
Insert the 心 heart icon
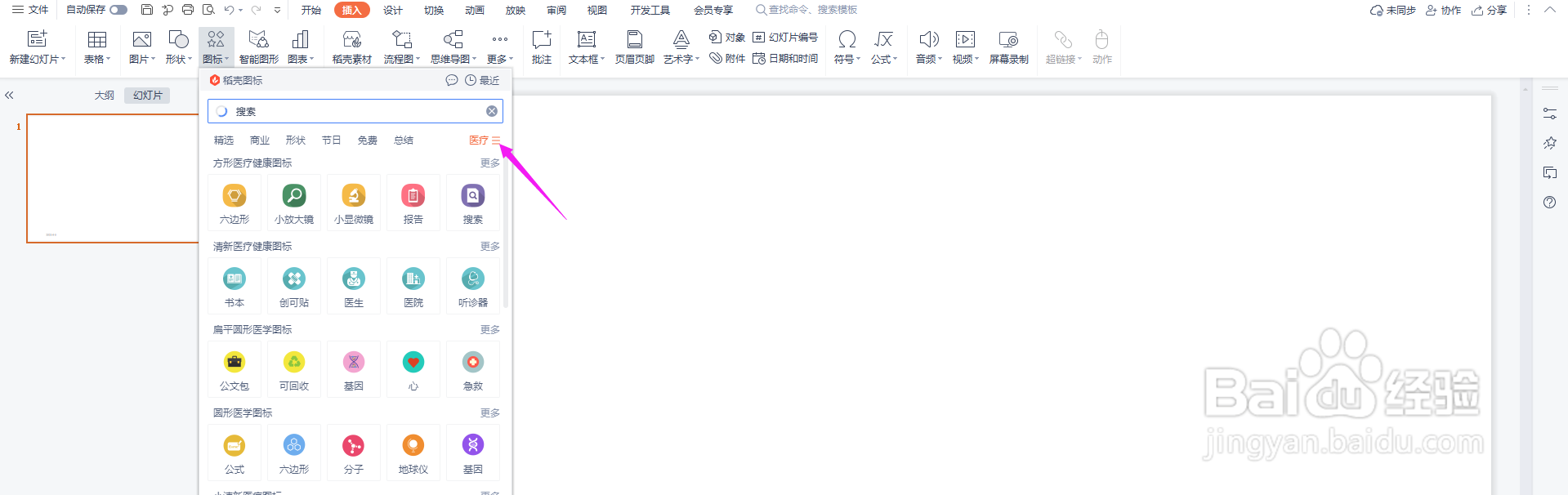click(x=413, y=369)
